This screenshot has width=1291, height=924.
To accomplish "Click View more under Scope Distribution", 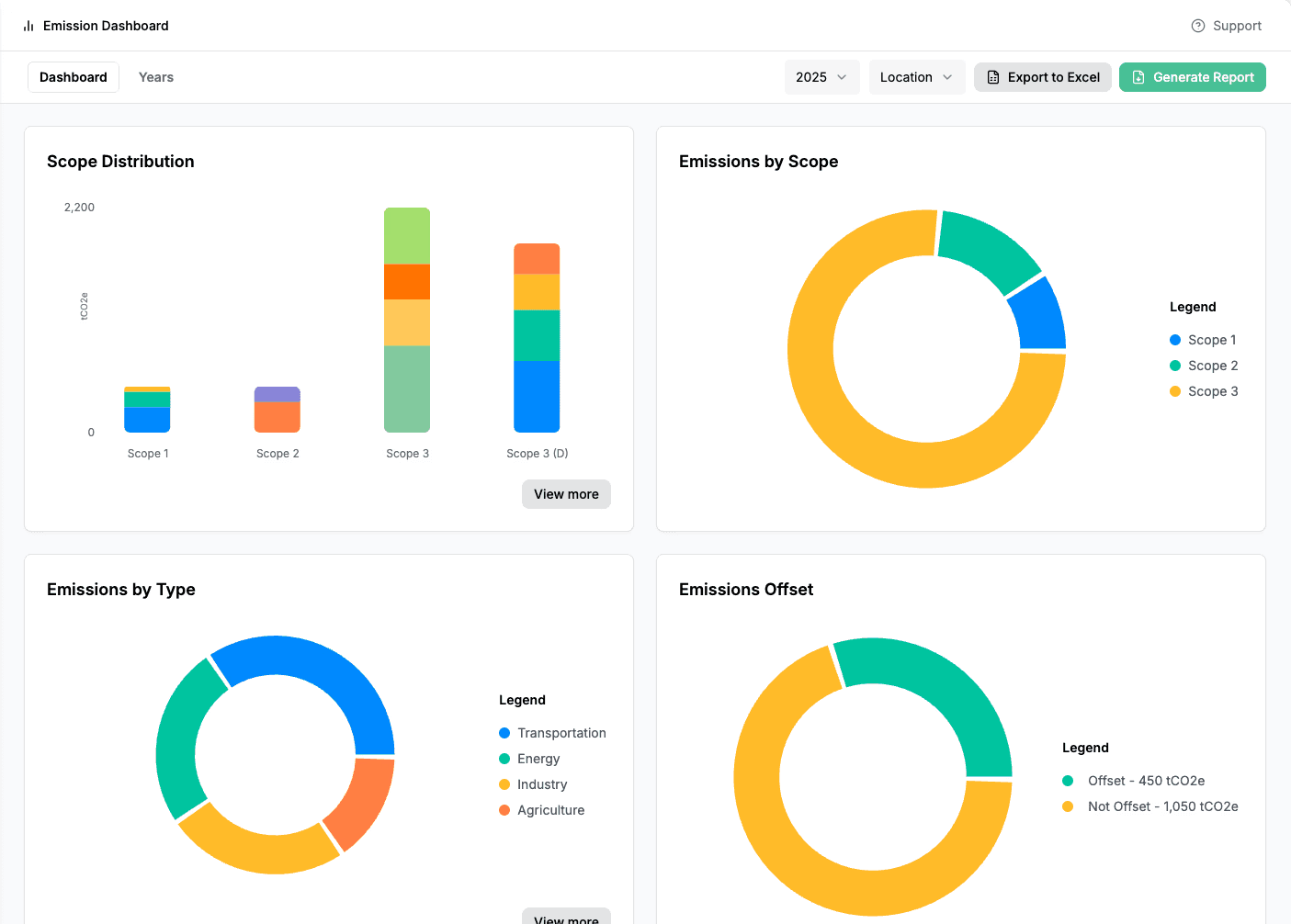I will click(566, 494).
